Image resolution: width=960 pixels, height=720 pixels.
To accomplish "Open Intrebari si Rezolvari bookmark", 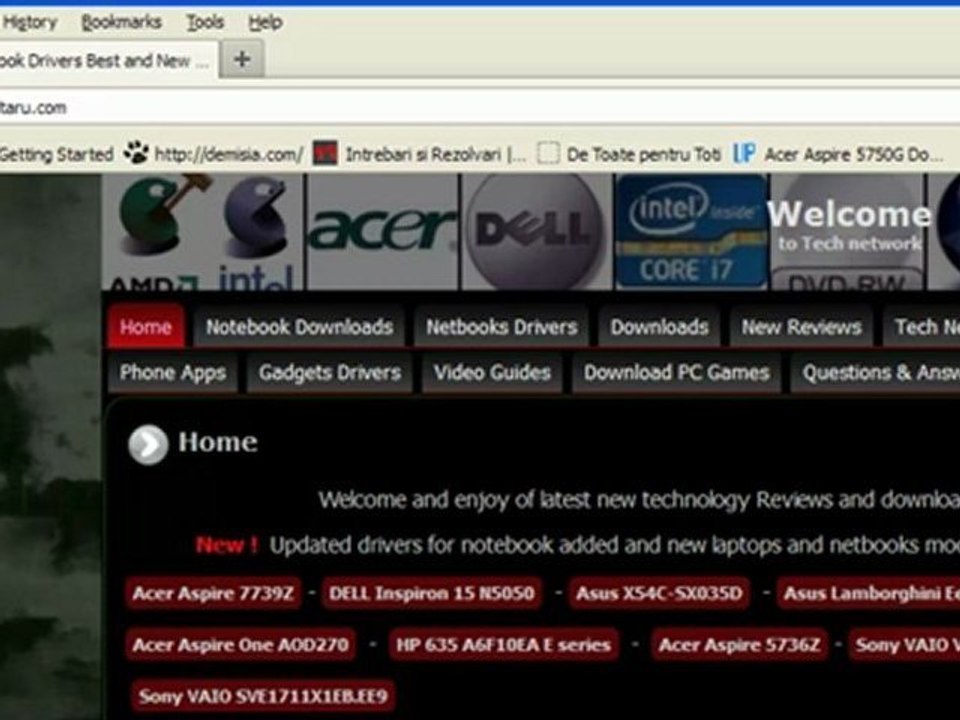I will 435,154.
